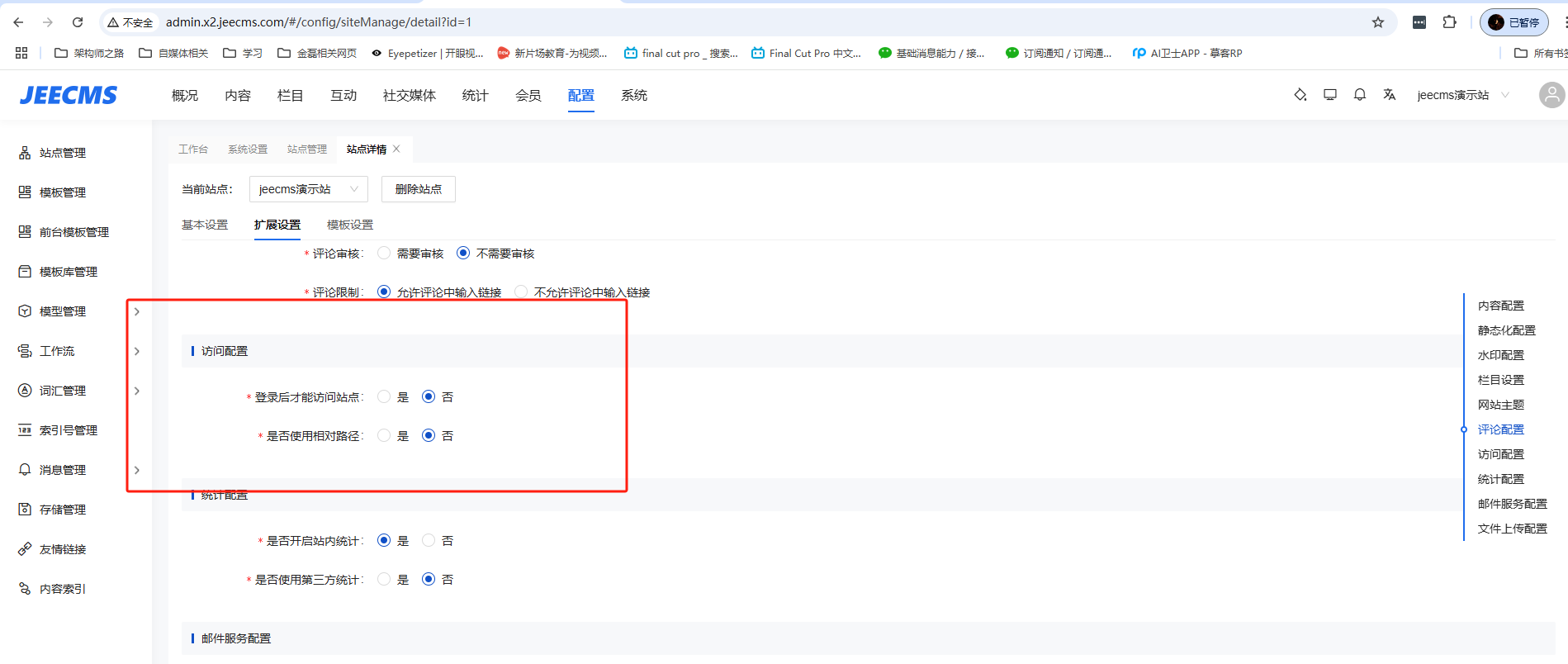Open the browser extensions puzzle icon
The width and height of the screenshot is (1568, 664).
(x=1449, y=22)
